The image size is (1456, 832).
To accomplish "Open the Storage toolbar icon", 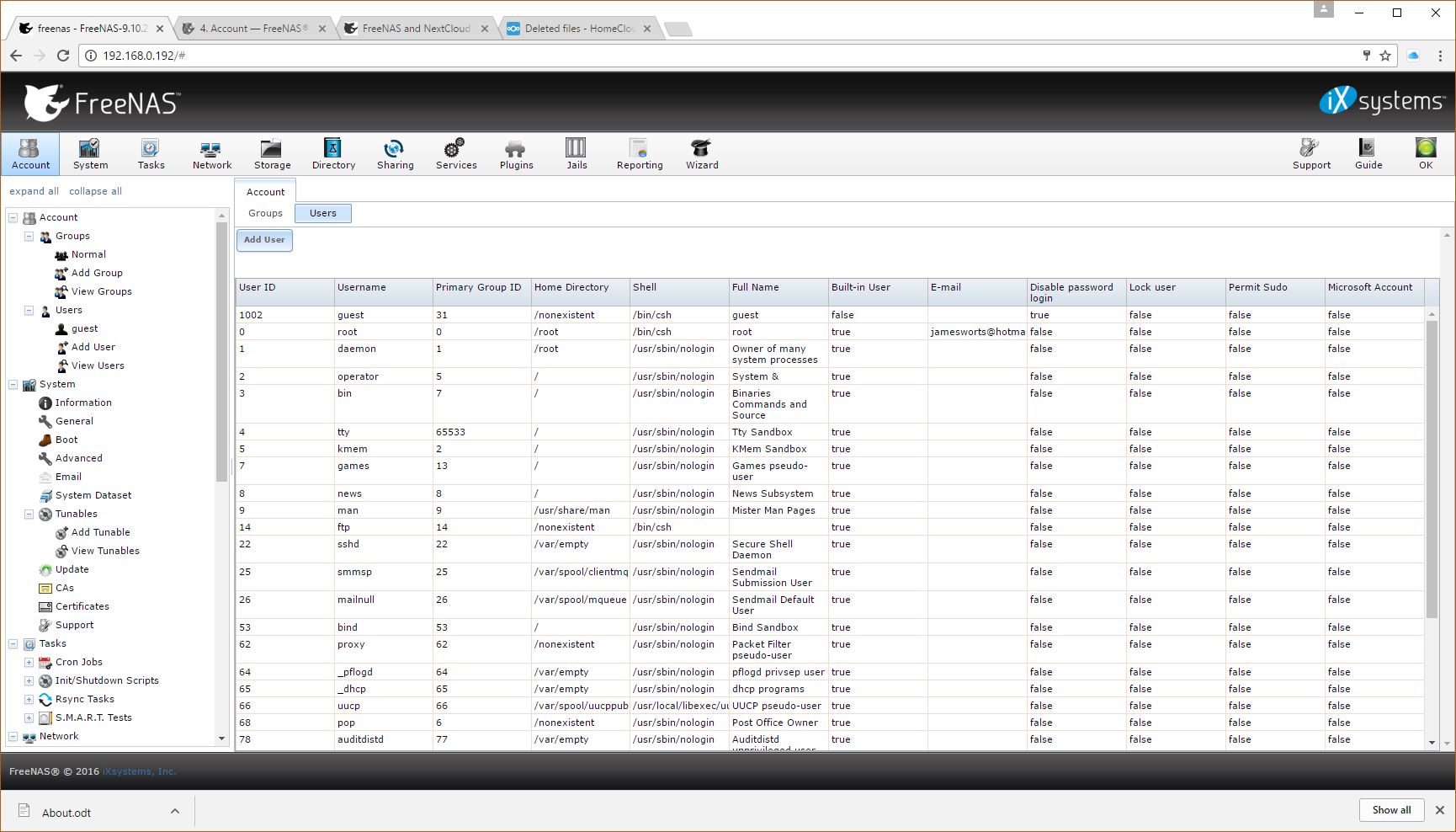I will click(272, 154).
